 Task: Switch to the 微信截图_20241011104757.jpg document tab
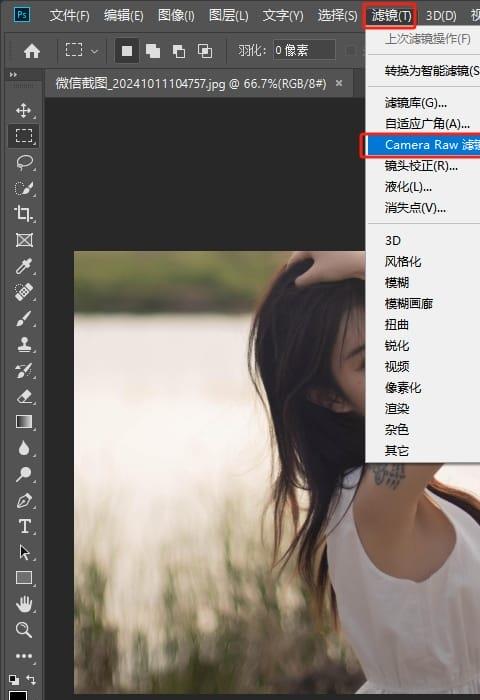(x=191, y=83)
